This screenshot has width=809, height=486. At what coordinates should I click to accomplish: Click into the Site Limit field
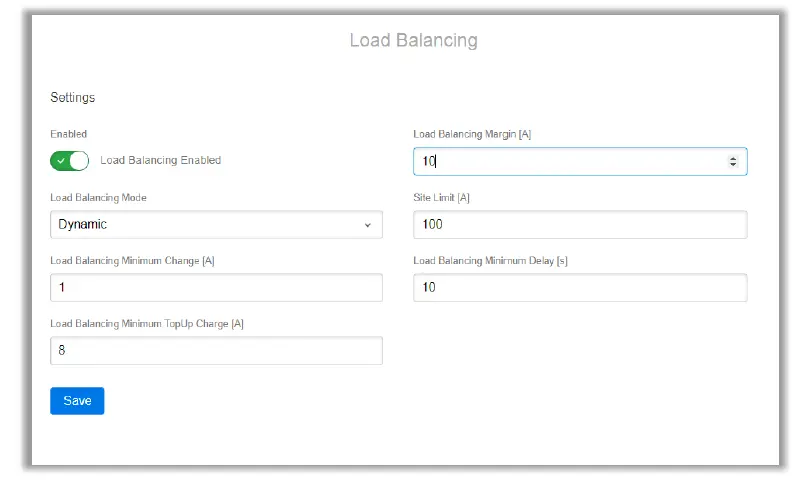click(x=580, y=225)
